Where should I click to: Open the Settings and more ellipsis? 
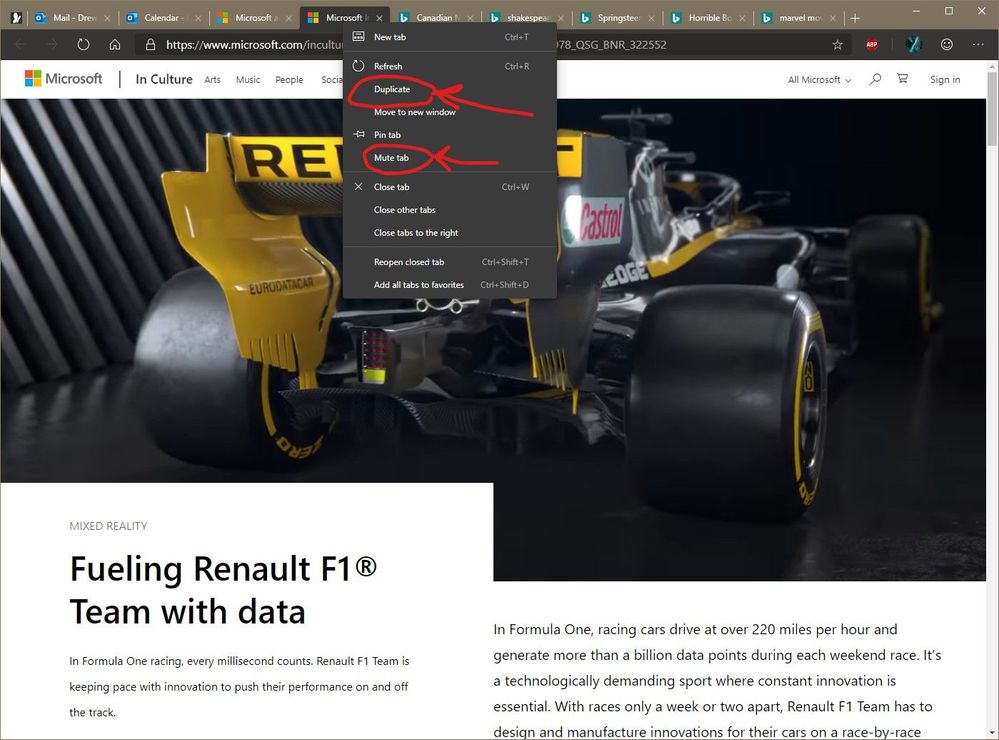click(x=978, y=45)
